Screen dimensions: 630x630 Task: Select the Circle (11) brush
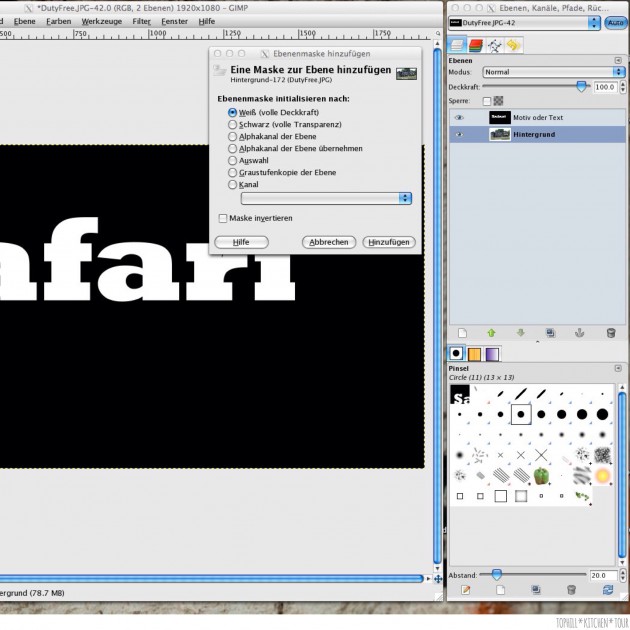[x=521, y=414]
